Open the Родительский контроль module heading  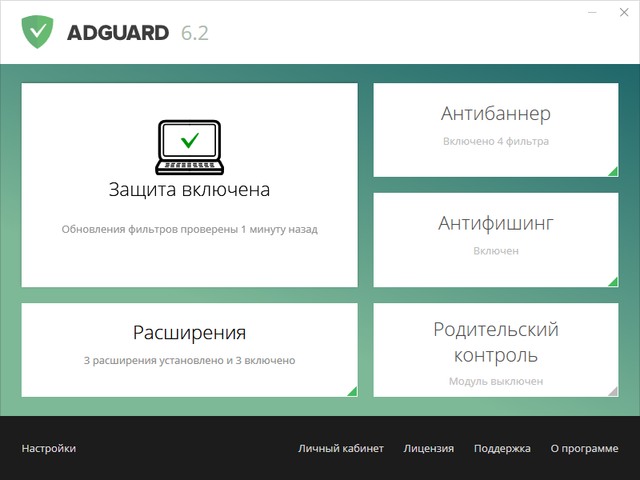[x=495, y=342]
